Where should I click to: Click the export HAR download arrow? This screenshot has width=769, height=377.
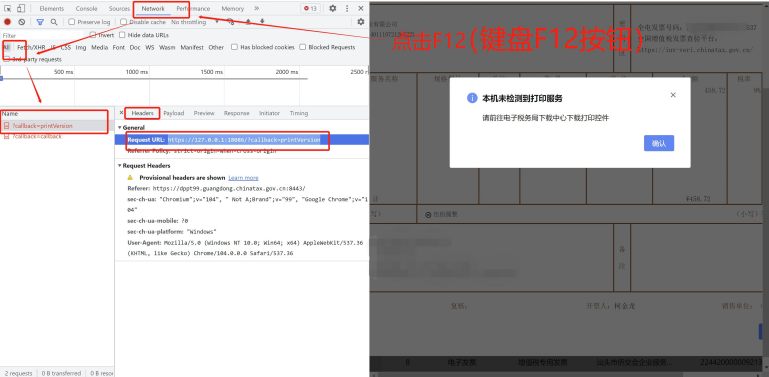point(262,22)
